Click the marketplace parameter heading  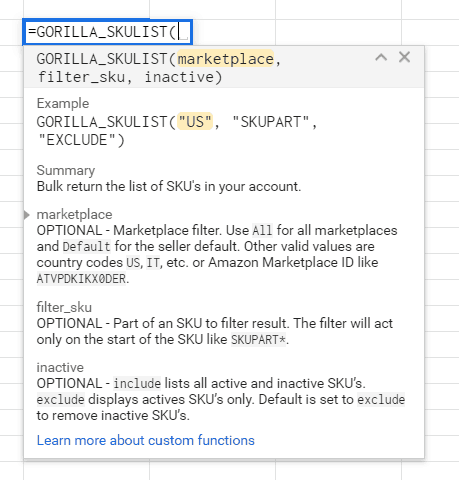(74, 214)
